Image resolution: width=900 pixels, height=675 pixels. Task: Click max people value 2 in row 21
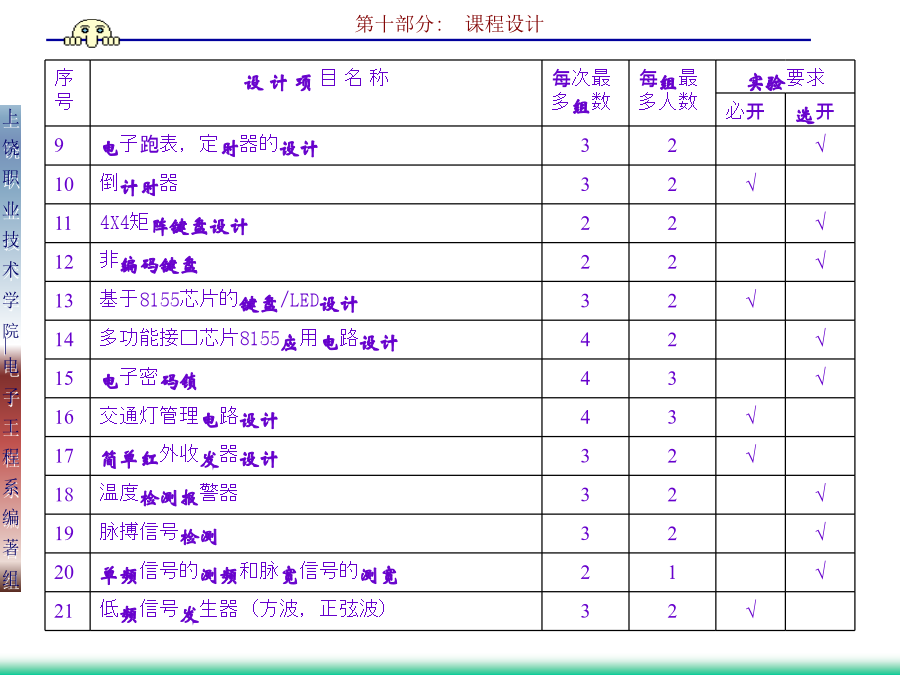pyautogui.click(x=672, y=611)
